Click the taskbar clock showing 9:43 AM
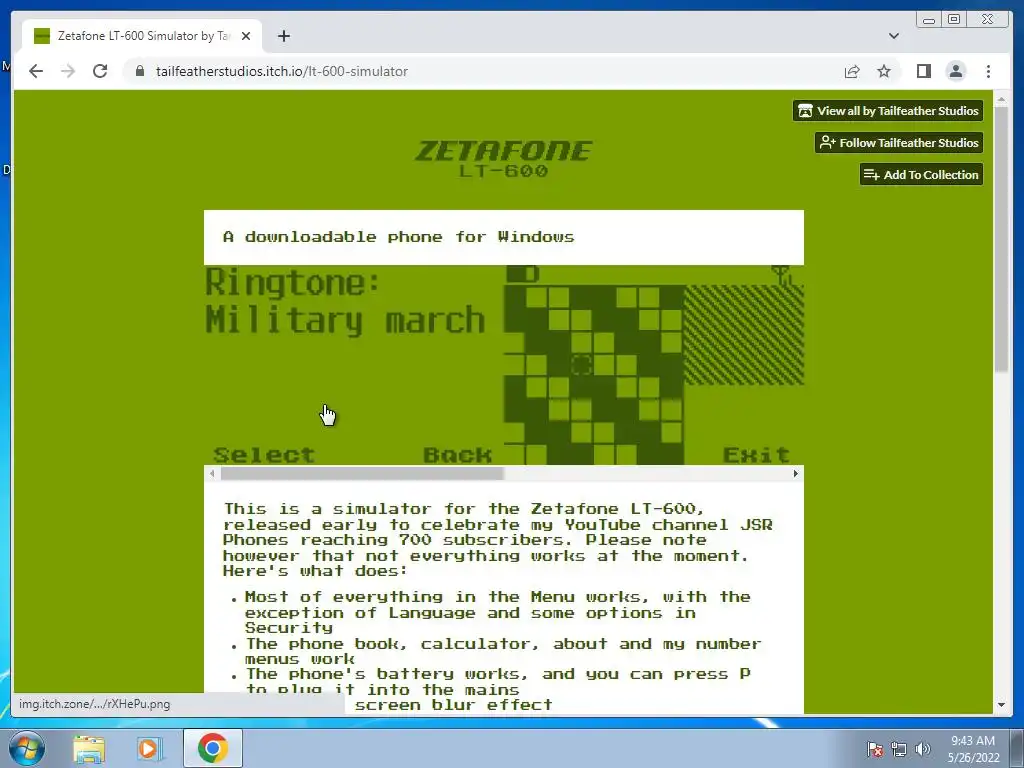 click(x=973, y=748)
